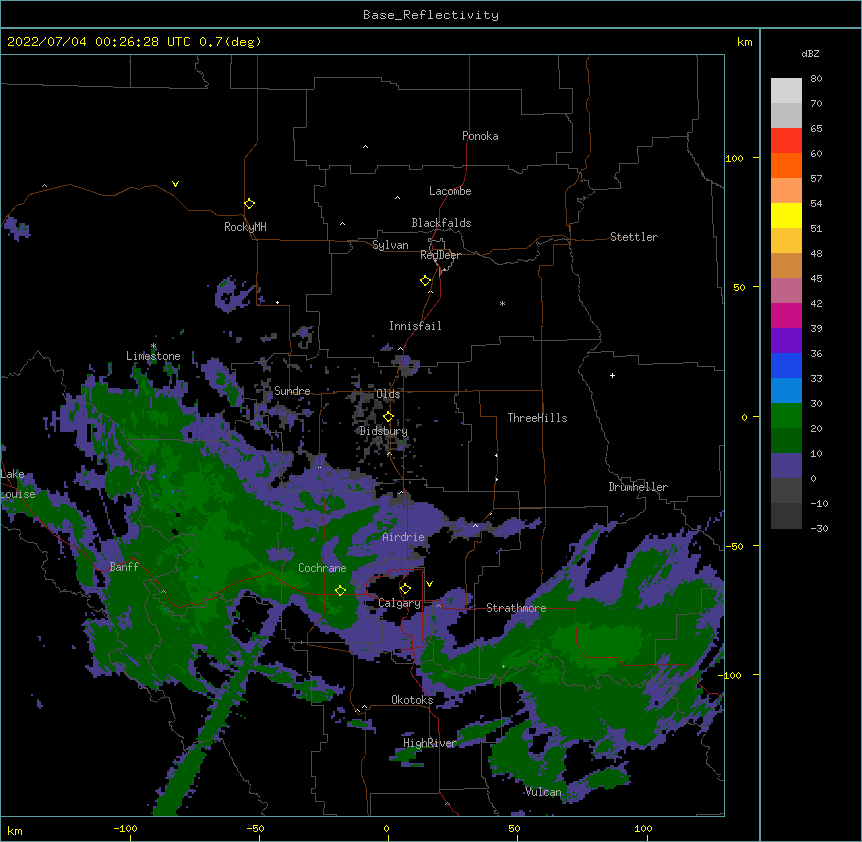
Task: Click the white asterisk marker east of Innisfail
Action: [502, 303]
